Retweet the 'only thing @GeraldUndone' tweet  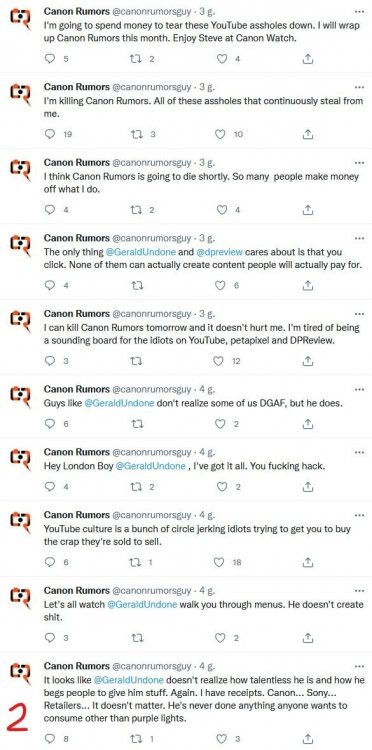pyautogui.click(x=136, y=286)
